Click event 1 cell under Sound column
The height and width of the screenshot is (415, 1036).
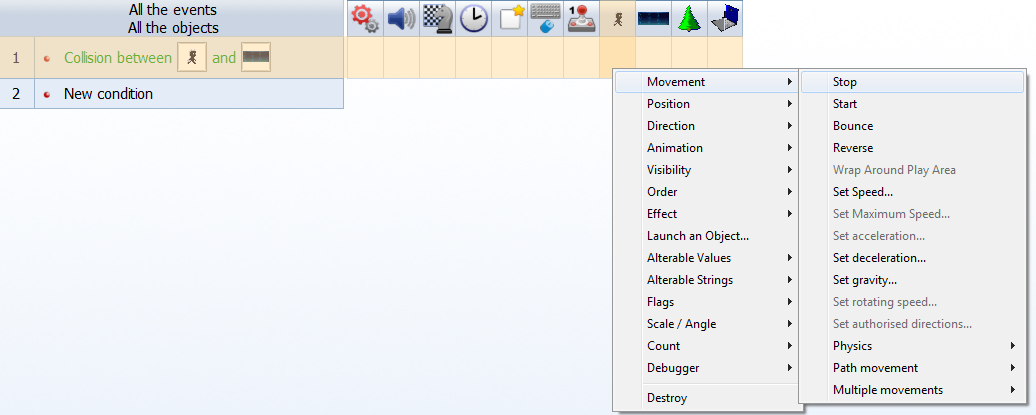pyautogui.click(x=401, y=57)
